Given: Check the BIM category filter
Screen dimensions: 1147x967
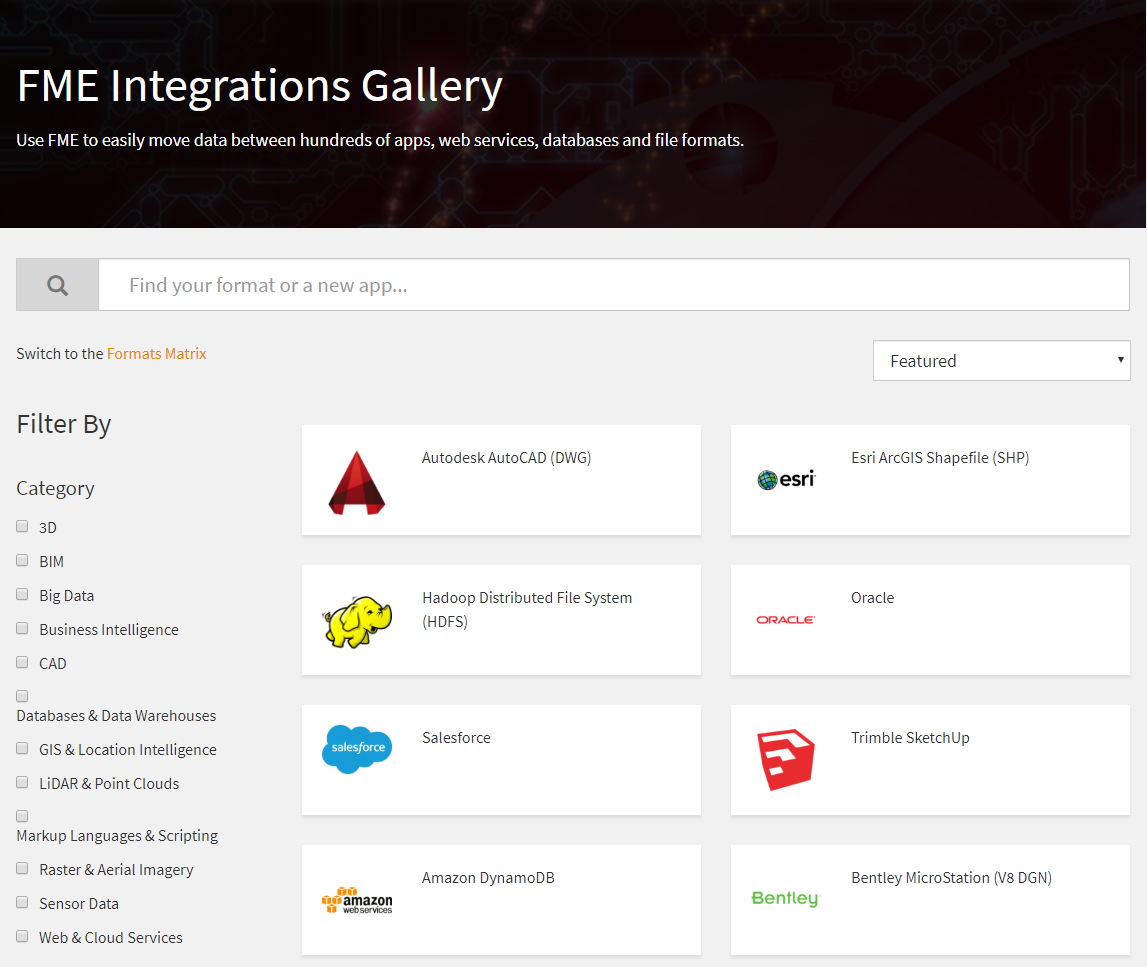Looking at the screenshot, I should (x=23, y=560).
